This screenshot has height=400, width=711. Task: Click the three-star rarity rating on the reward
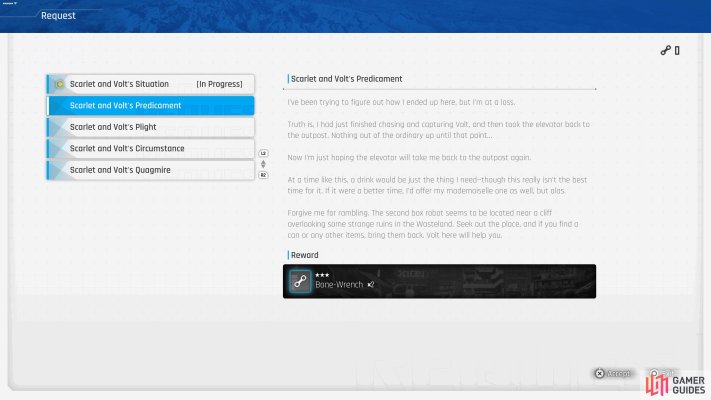point(322,275)
